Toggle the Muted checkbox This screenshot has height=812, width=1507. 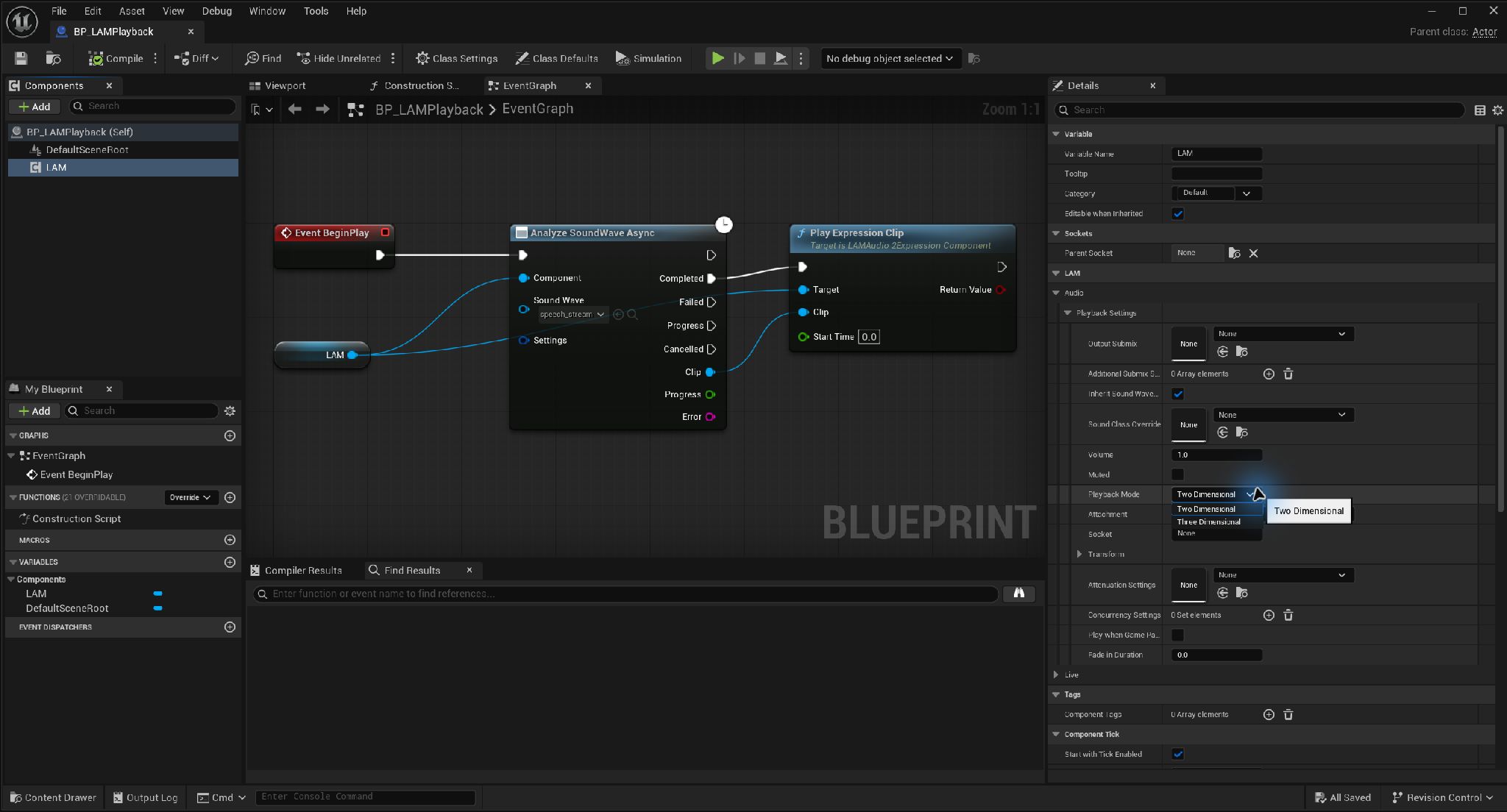click(x=1177, y=474)
